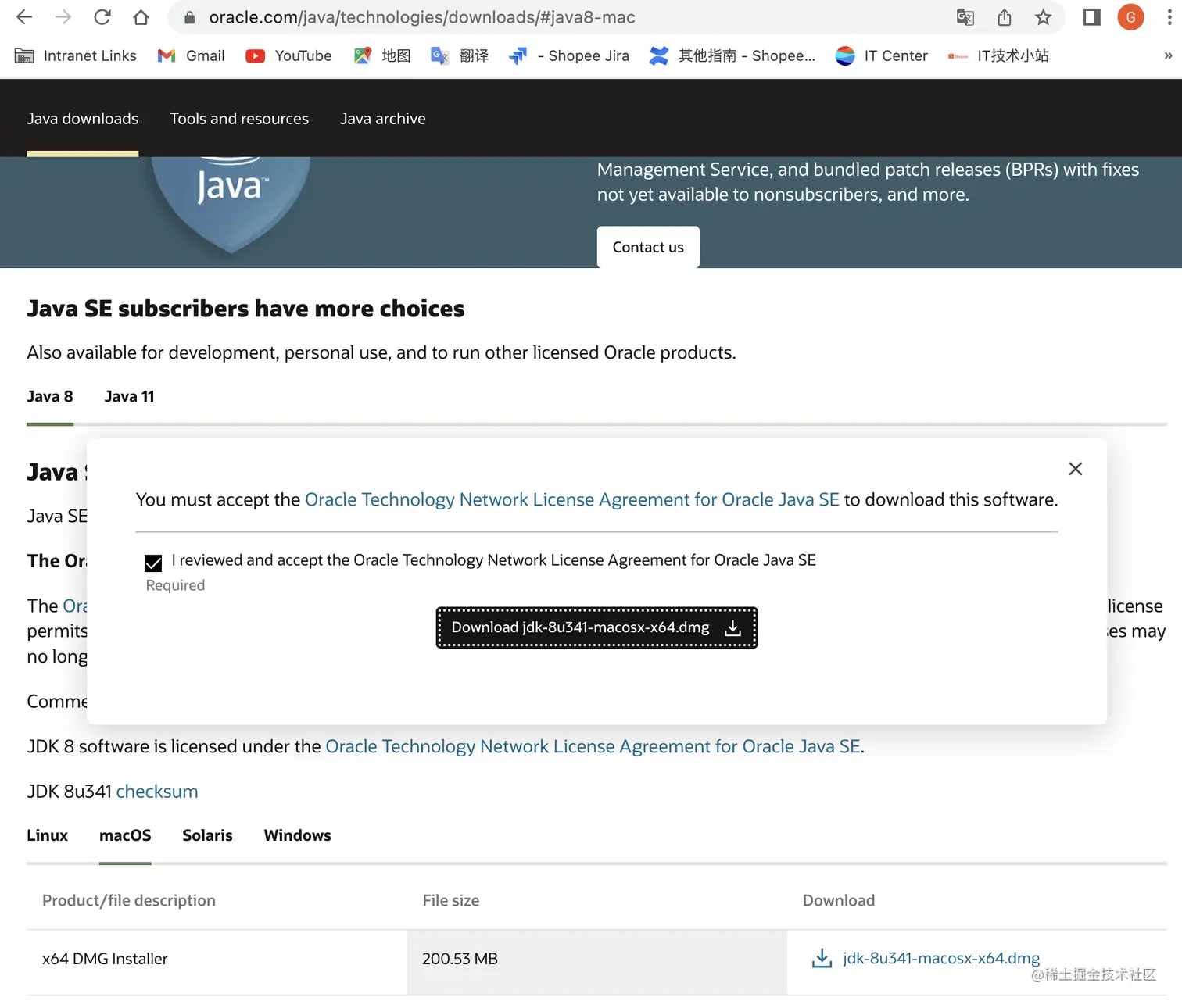Open the license agreement link in dialog
This screenshot has width=1182, height=1008.
571,500
